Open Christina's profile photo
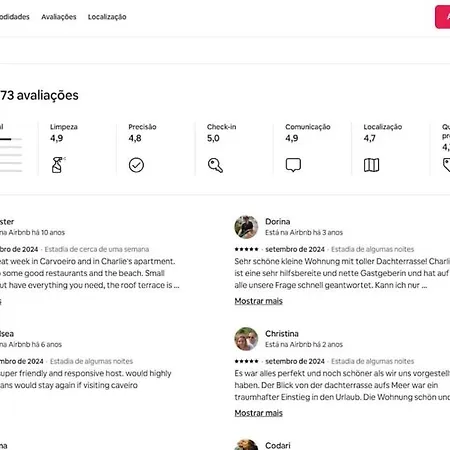Image resolution: width=450 pixels, height=450 pixels. 246,339
